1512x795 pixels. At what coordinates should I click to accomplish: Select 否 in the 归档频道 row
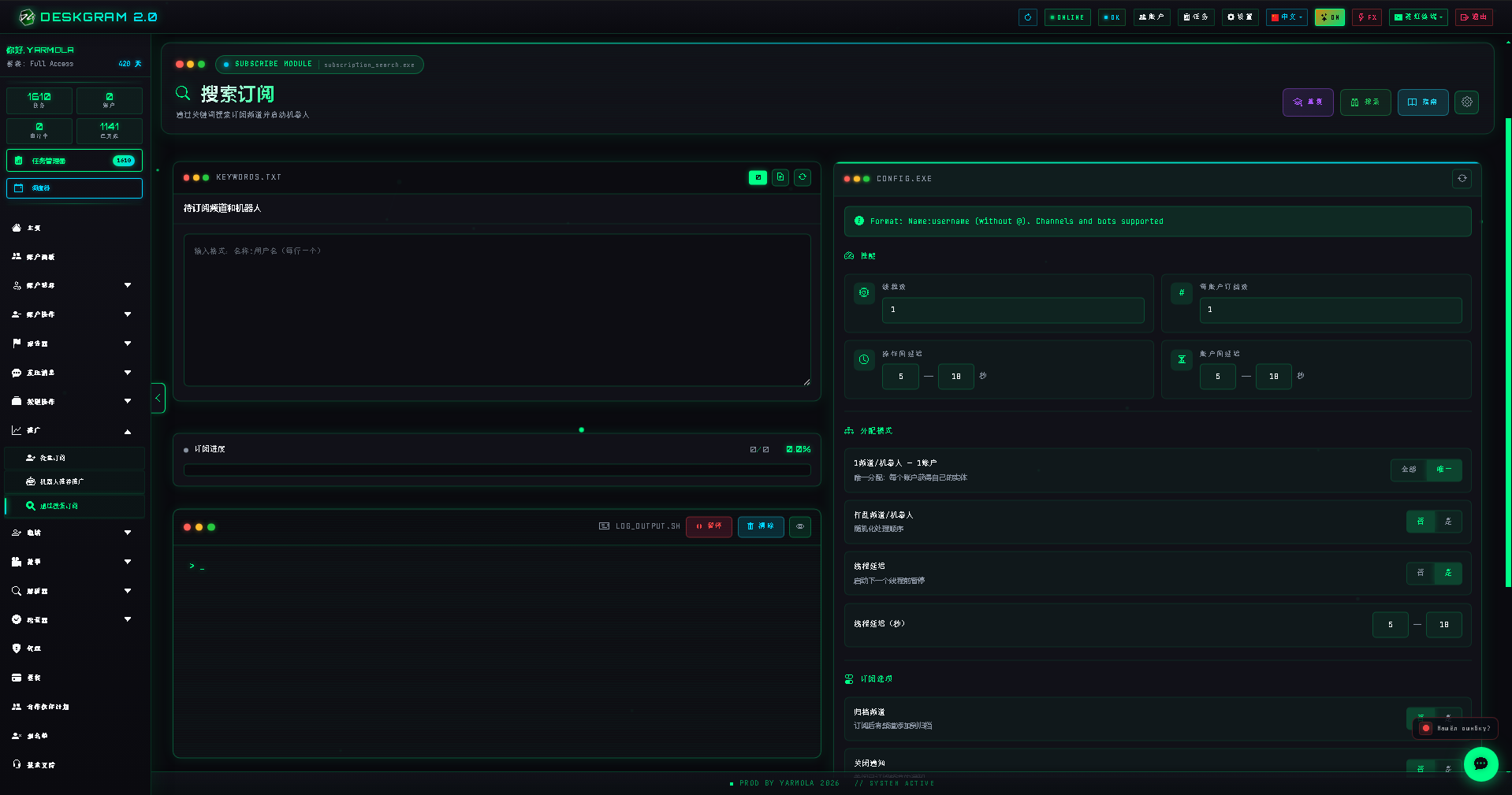(x=1420, y=717)
